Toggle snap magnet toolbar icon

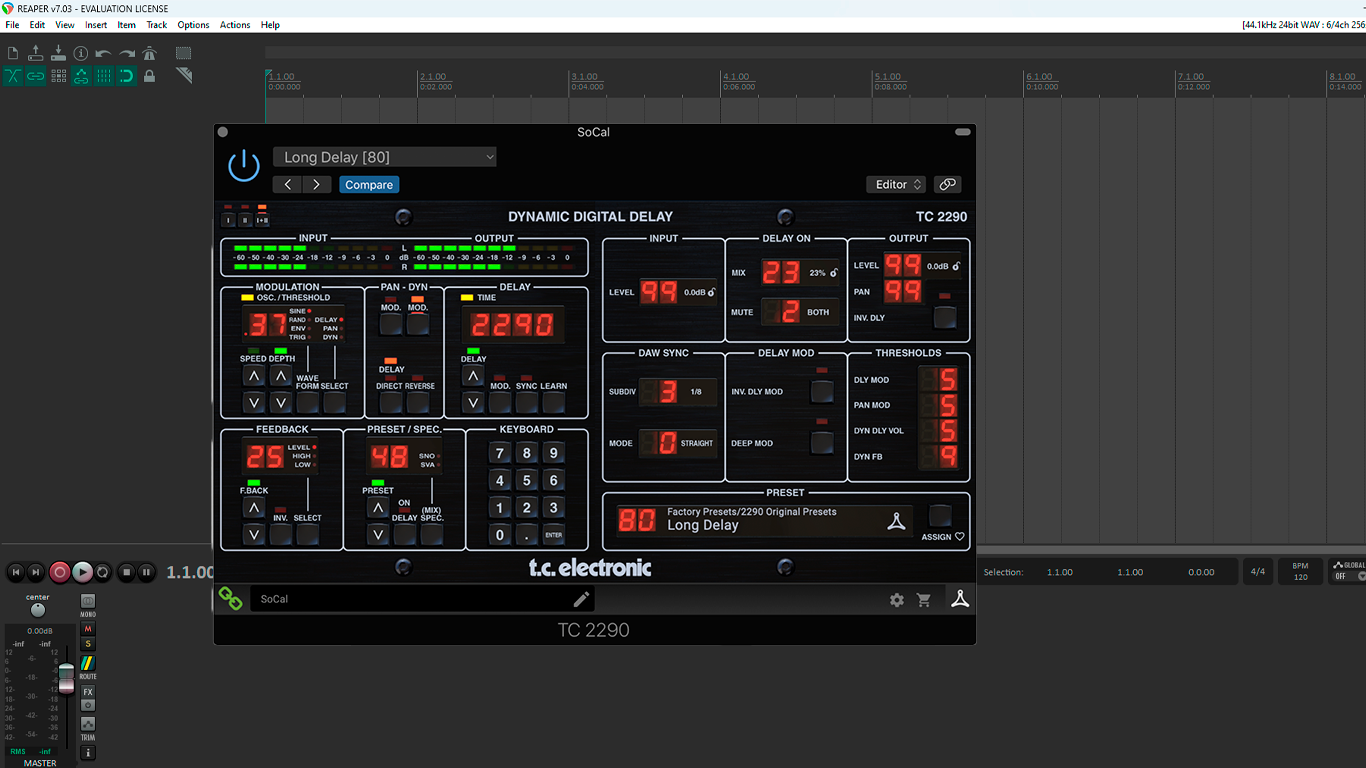tap(127, 76)
